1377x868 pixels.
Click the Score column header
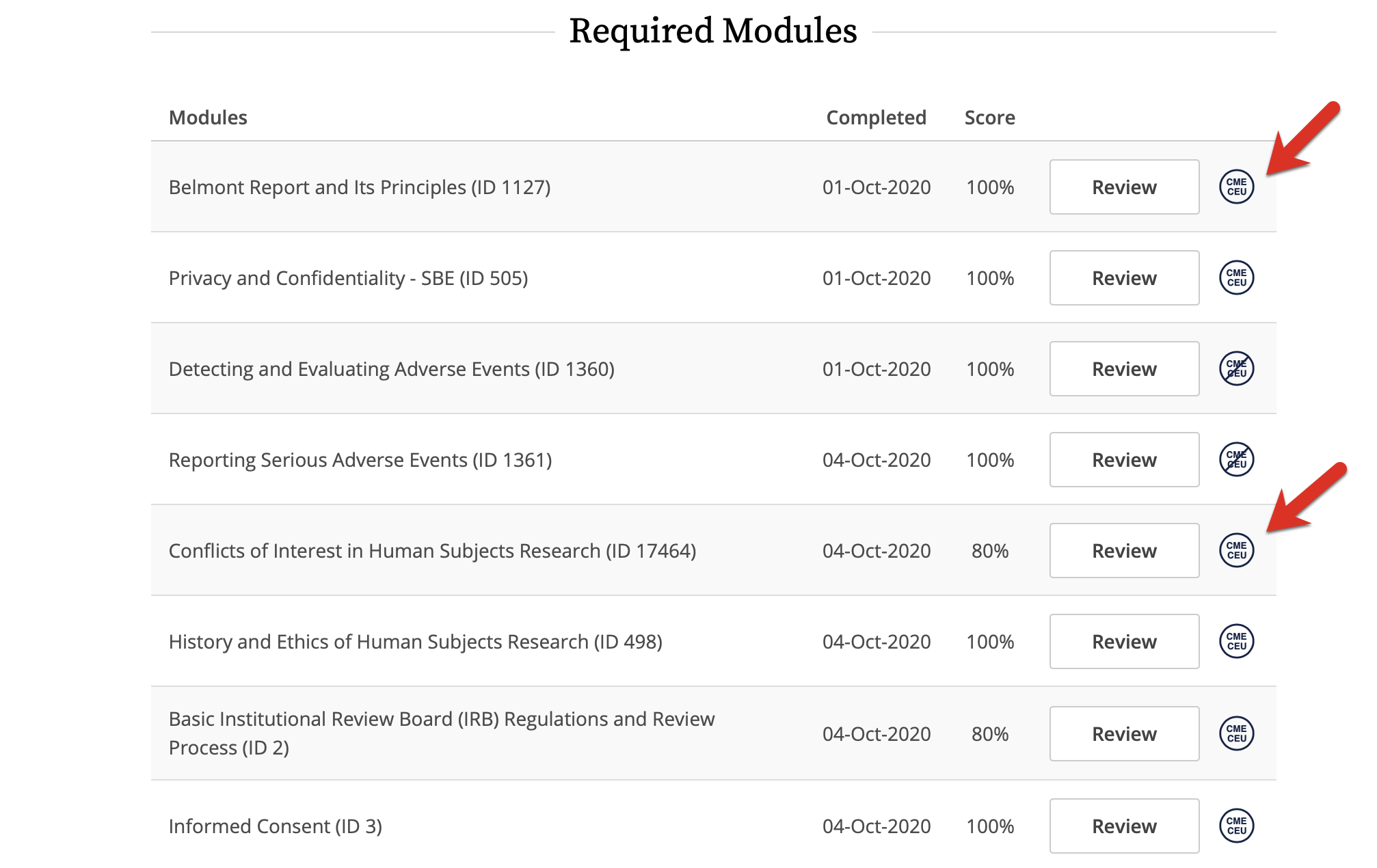tap(990, 118)
